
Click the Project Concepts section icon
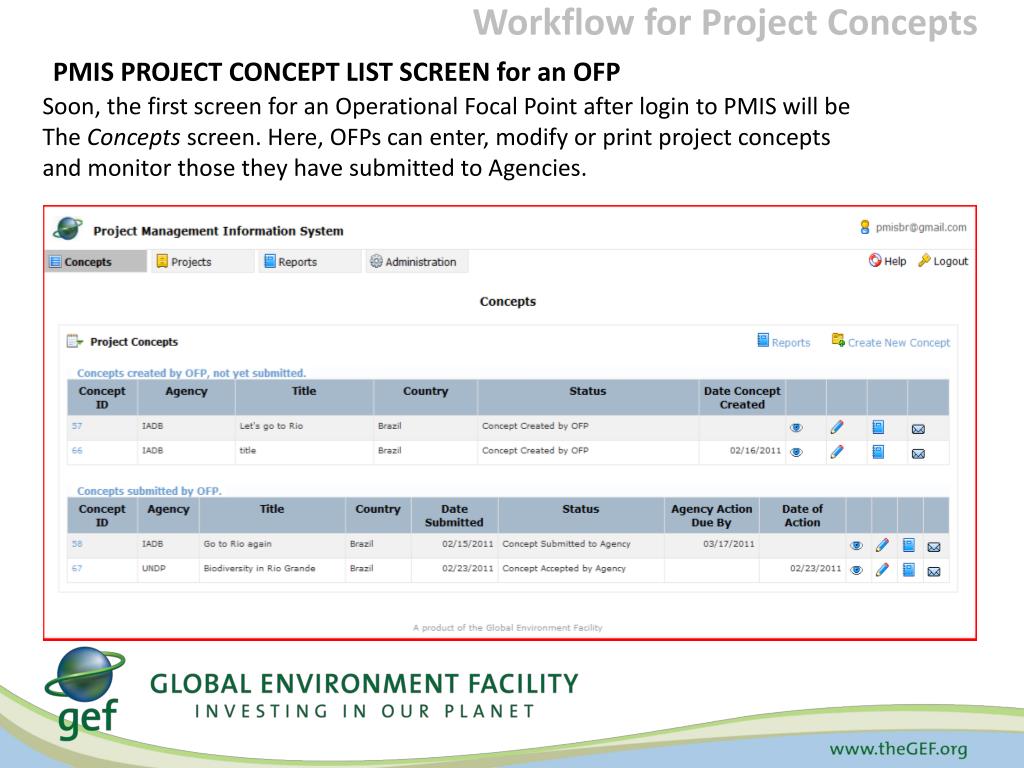[x=74, y=341]
